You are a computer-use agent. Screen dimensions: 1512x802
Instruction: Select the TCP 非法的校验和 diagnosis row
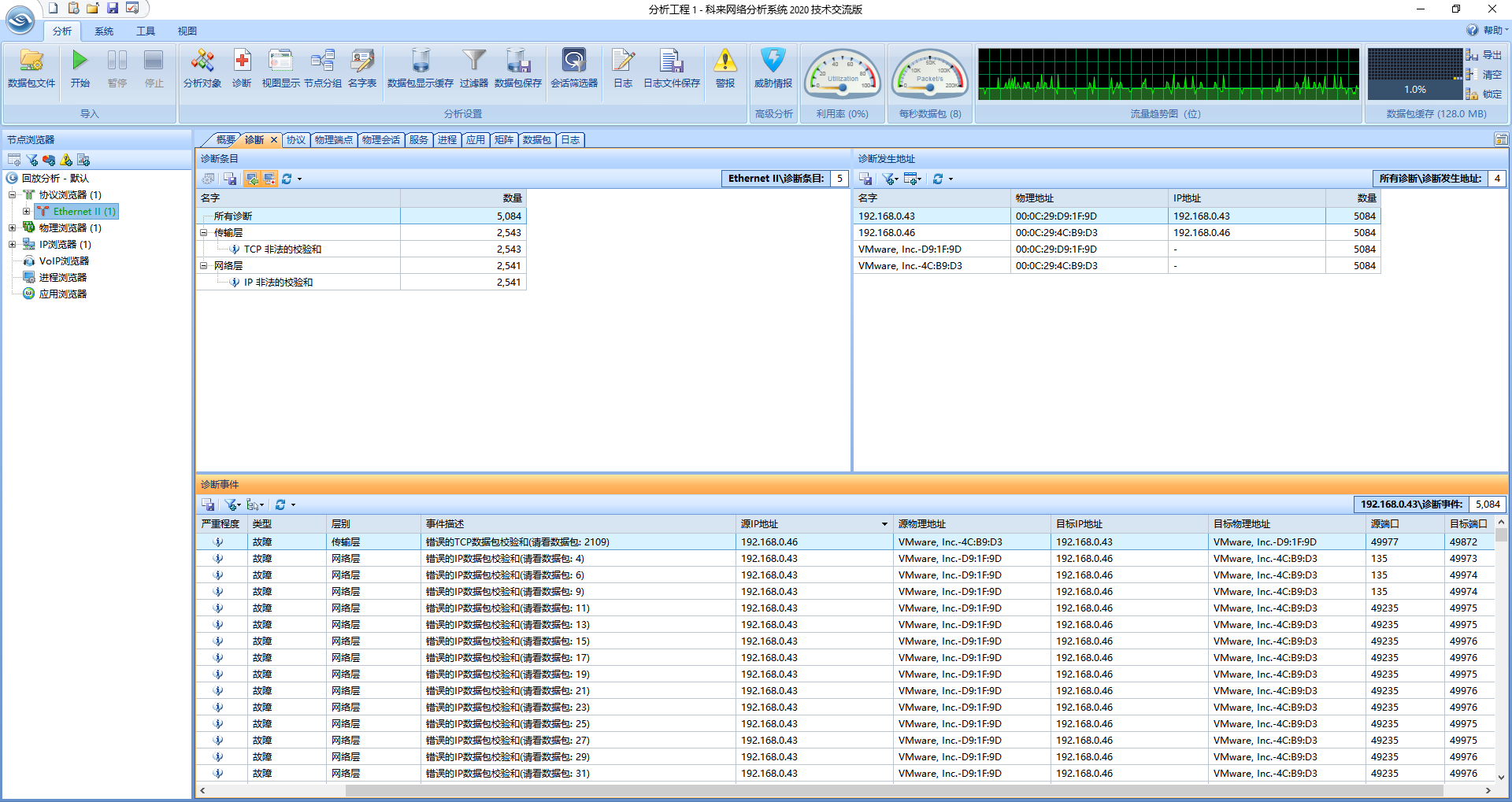[x=361, y=249]
